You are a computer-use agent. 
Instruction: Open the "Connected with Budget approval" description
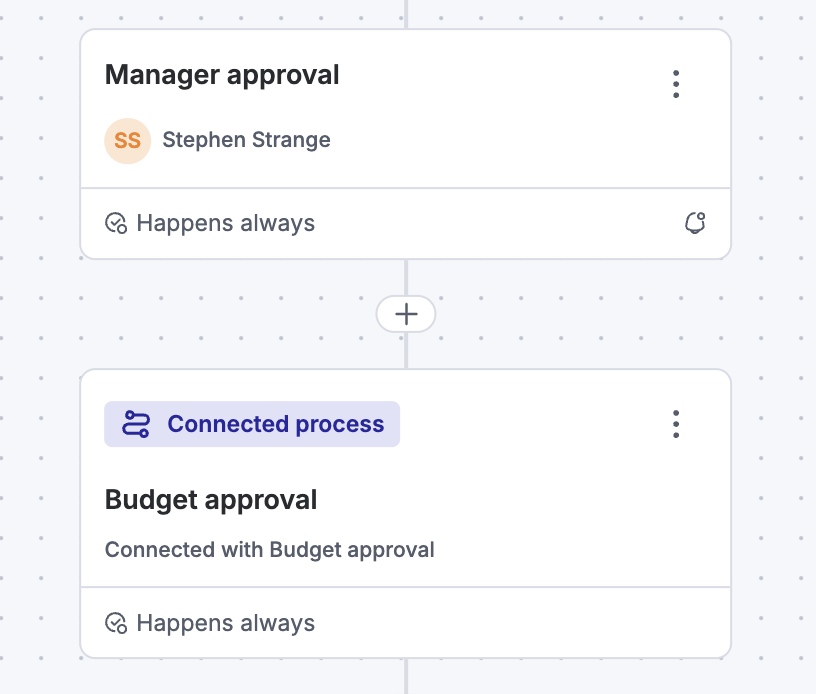269,549
